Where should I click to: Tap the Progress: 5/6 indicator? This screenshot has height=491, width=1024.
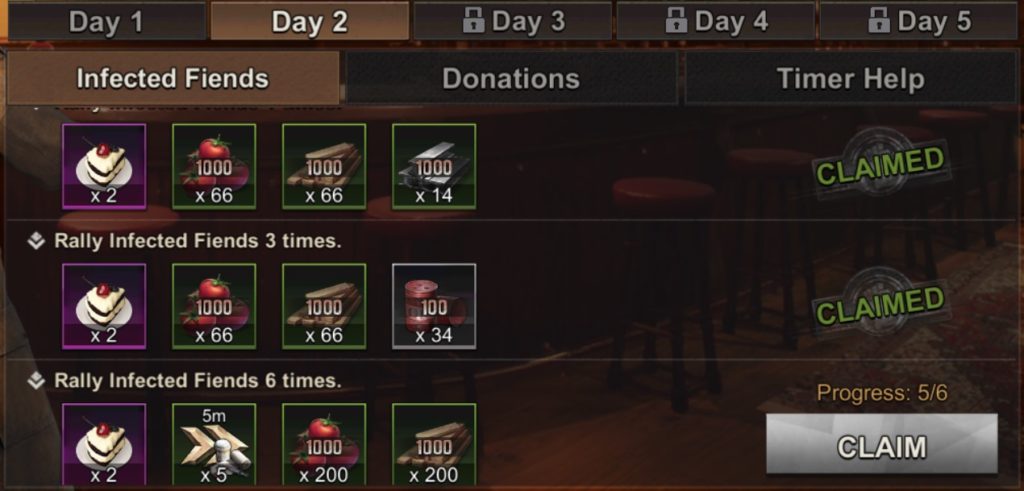coord(882,393)
